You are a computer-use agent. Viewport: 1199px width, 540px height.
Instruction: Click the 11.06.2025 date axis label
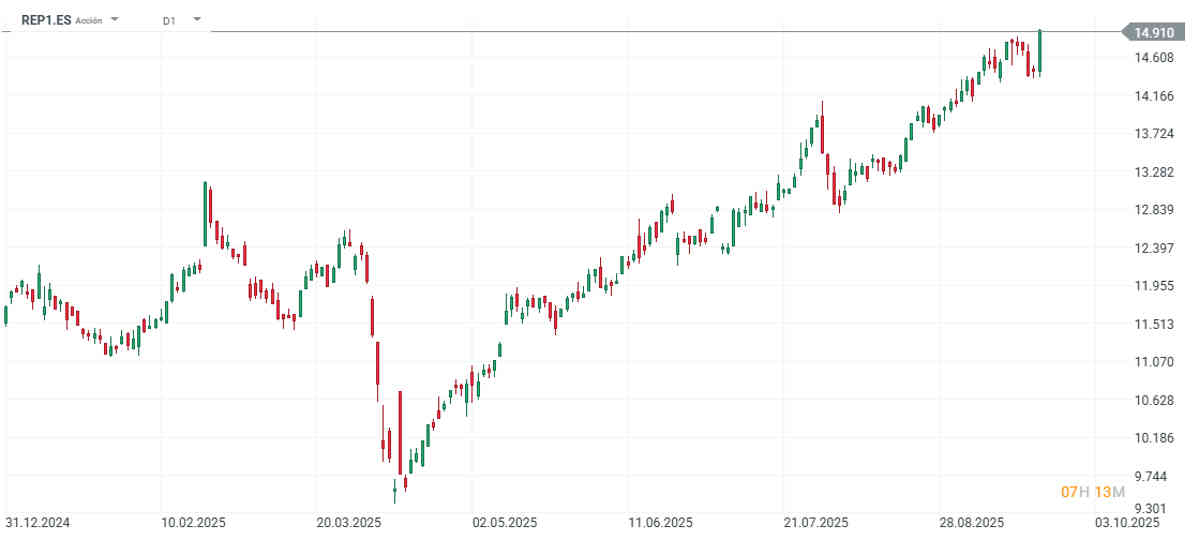[659, 523]
